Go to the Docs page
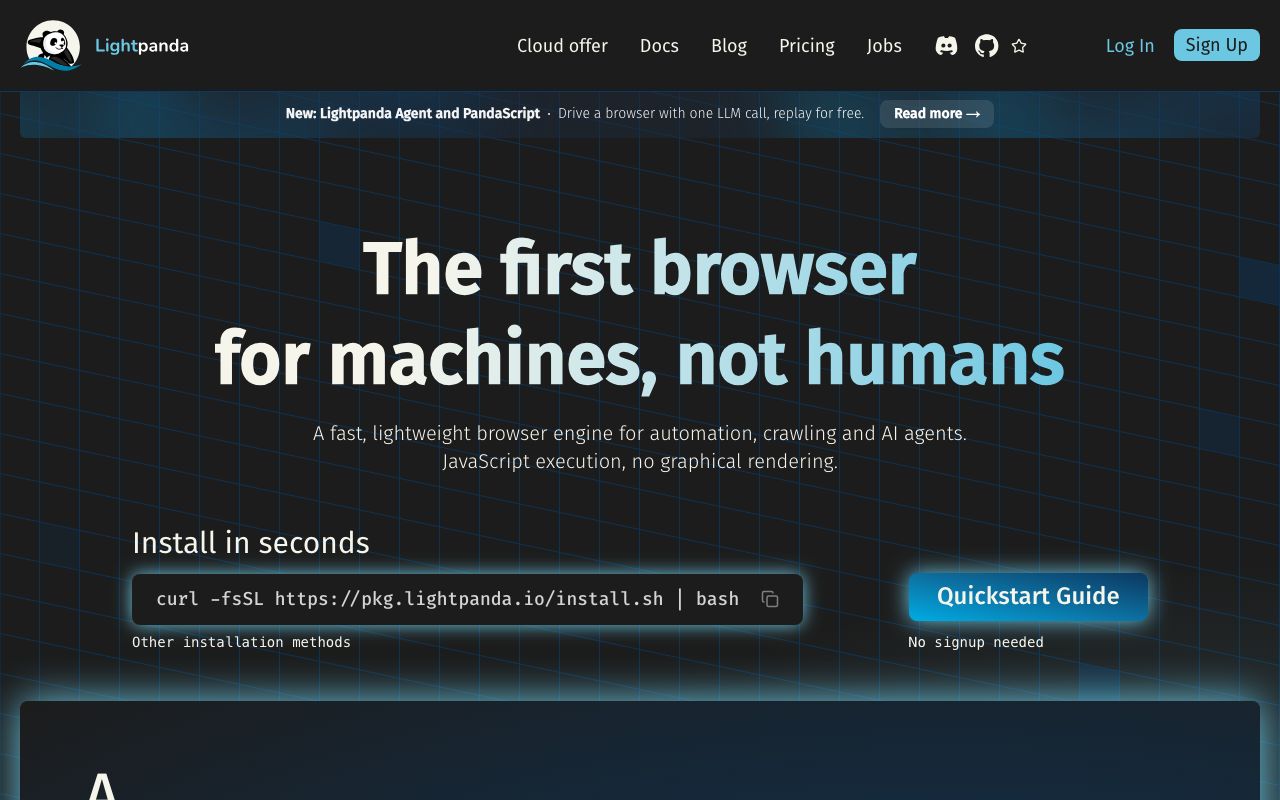 pyautogui.click(x=659, y=46)
